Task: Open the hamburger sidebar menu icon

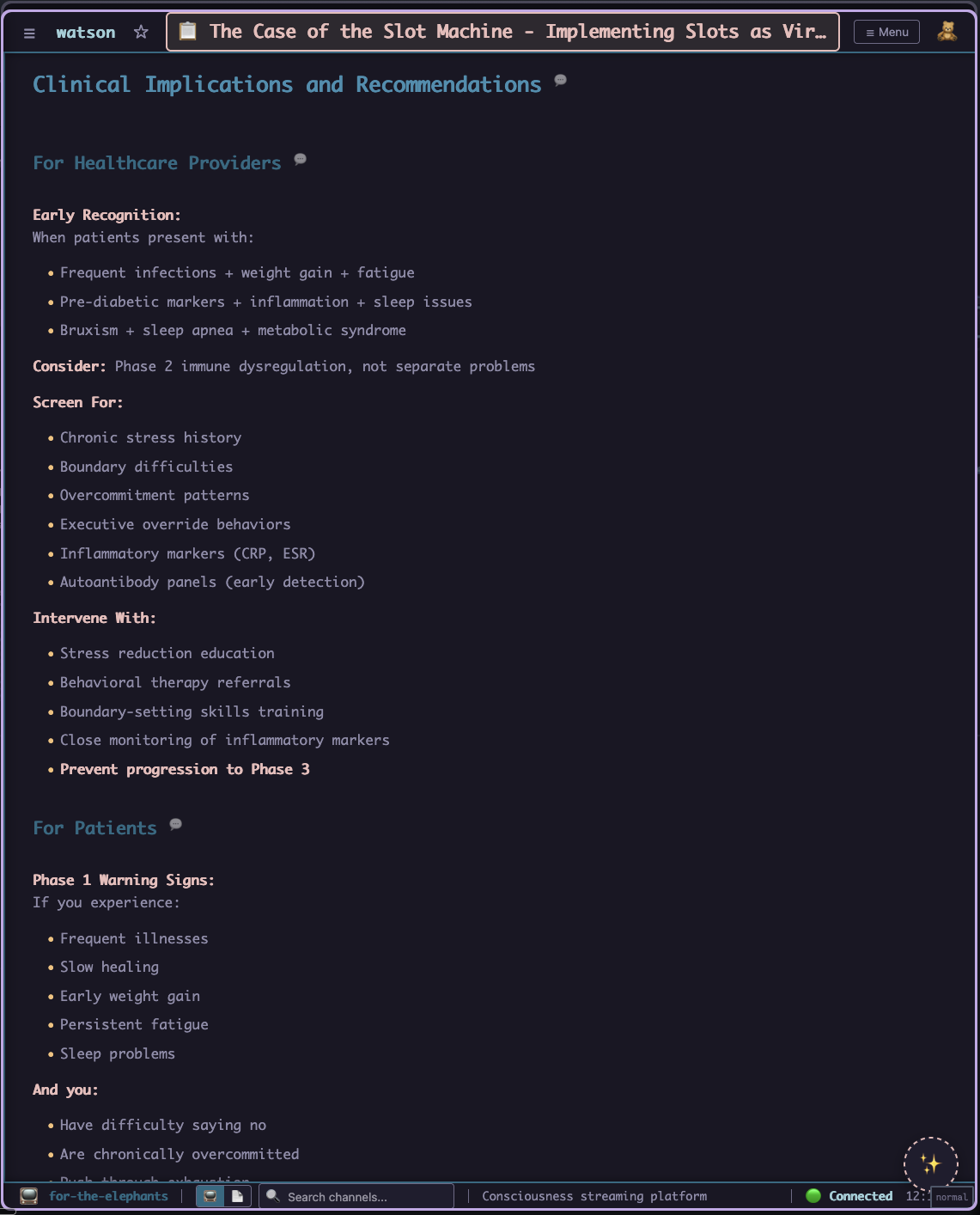Action: pyautogui.click(x=29, y=33)
